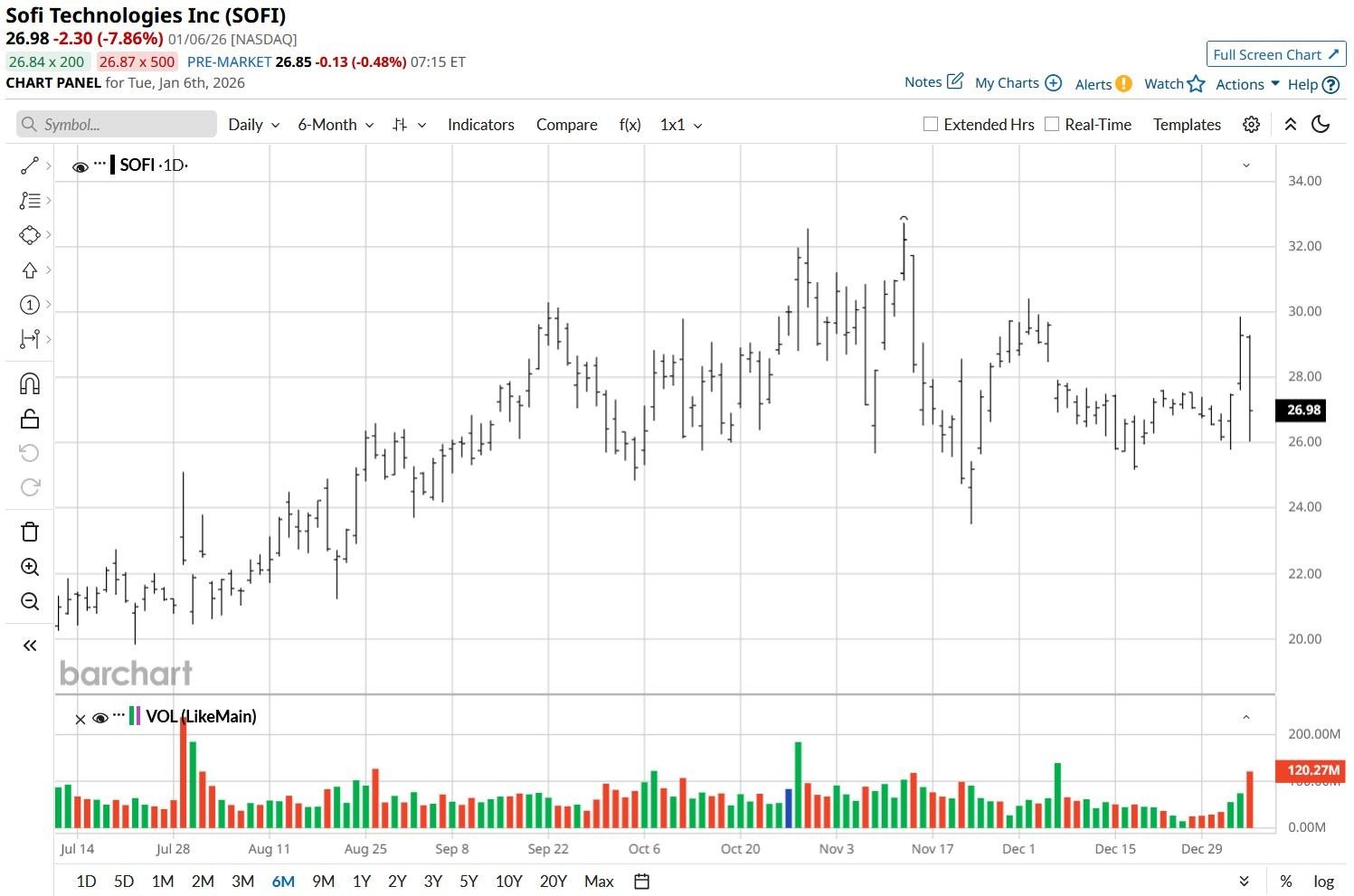Enable the Real-Time checkbox

click(x=1051, y=124)
